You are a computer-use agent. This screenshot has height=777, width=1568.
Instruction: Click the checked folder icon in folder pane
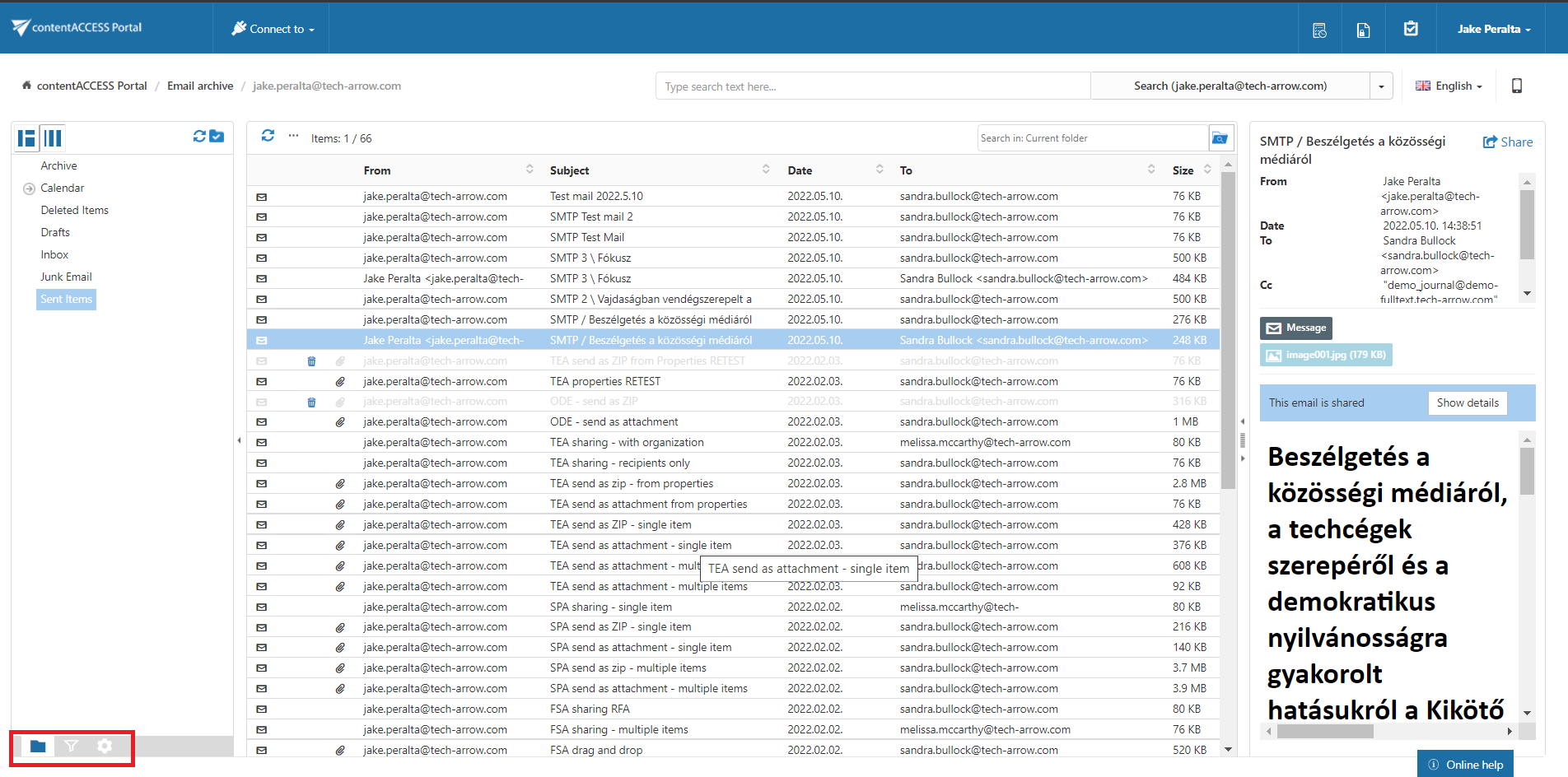[x=217, y=137]
